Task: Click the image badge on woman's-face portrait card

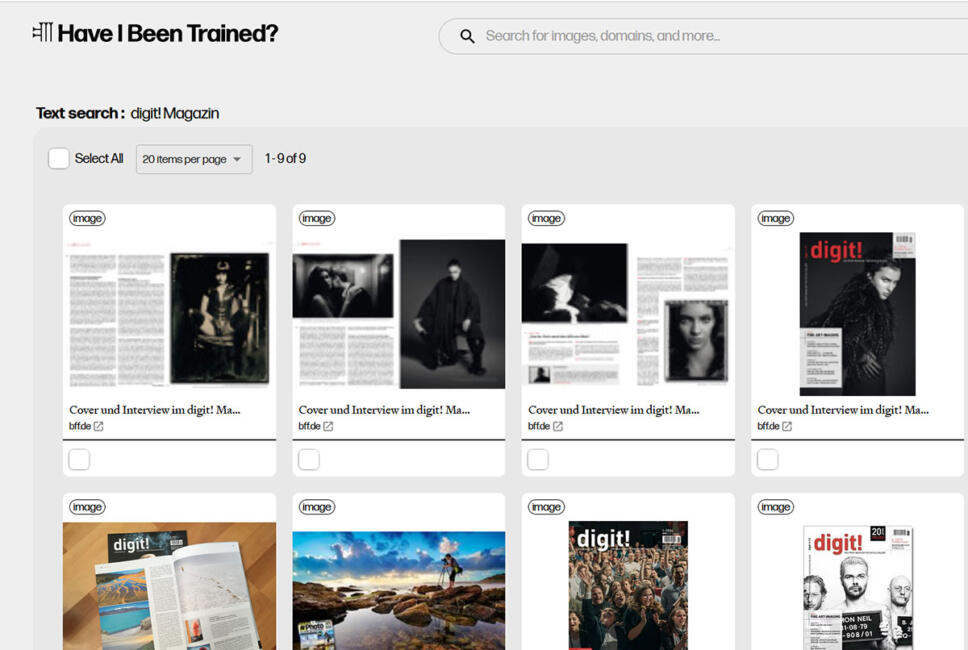Action: click(546, 219)
